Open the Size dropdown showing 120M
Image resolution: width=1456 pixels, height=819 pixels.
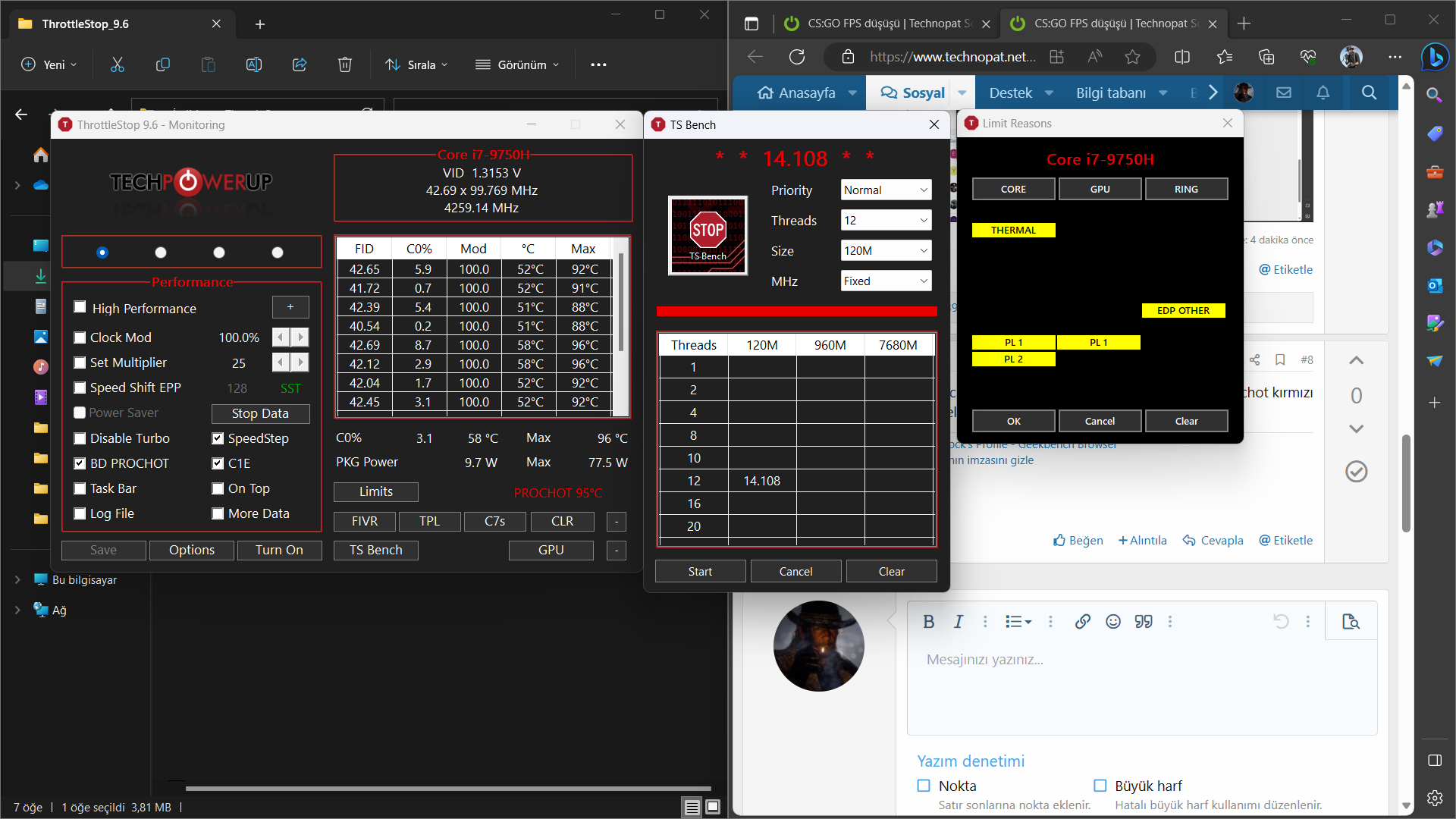[x=885, y=251]
